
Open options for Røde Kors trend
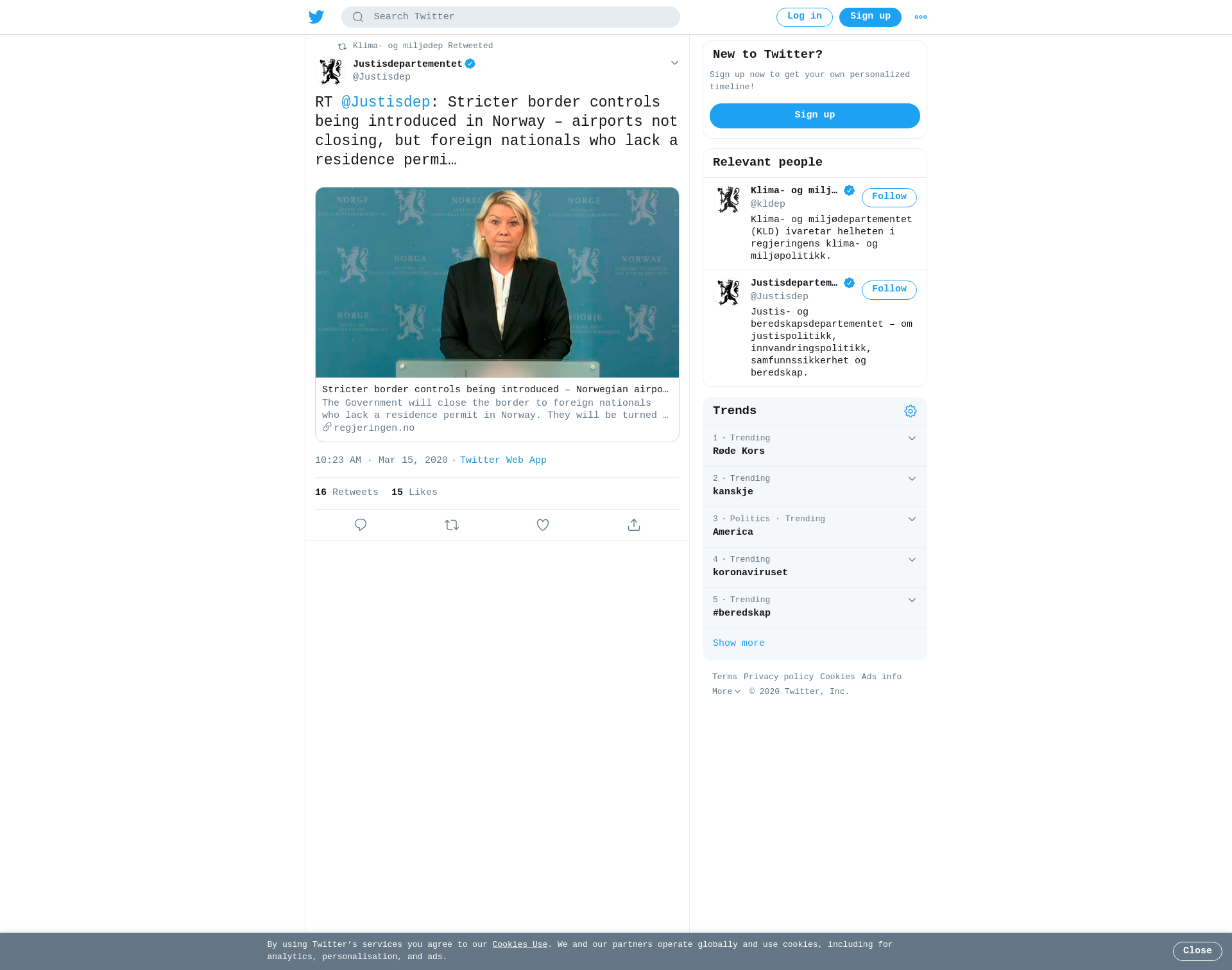pyautogui.click(x=912, y=438)
